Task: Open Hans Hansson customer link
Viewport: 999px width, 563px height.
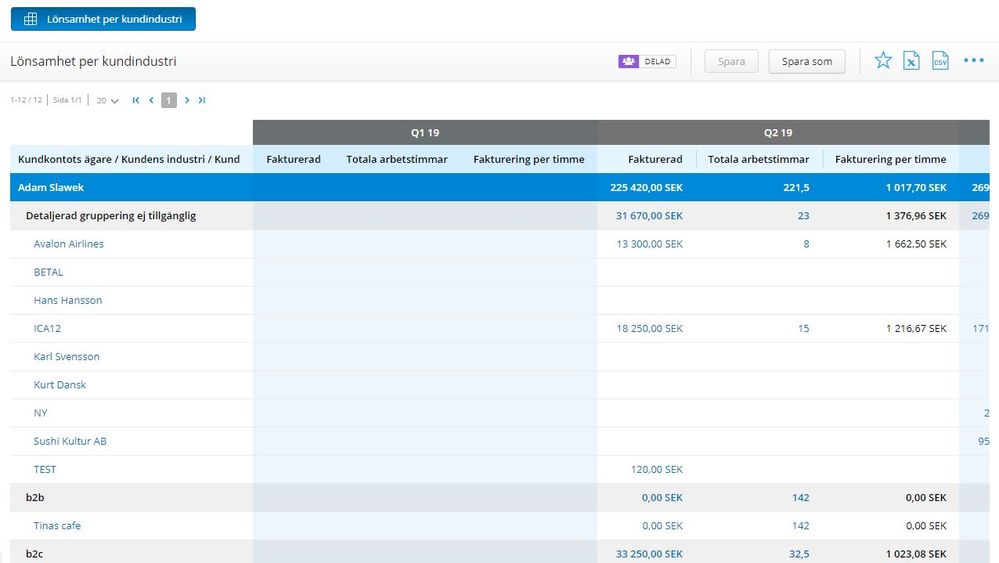Action: click(x=68, y=300)
